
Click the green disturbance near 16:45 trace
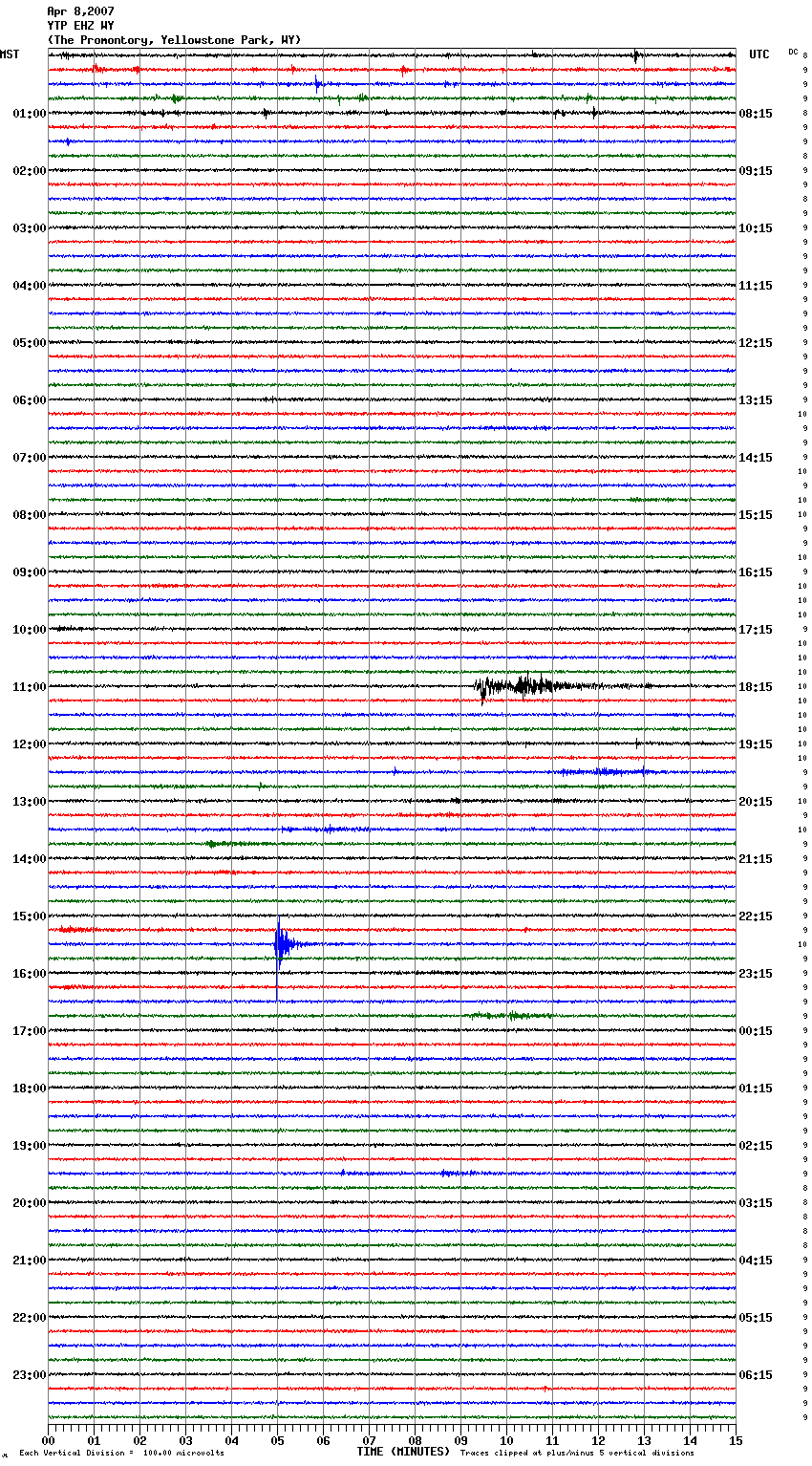(510, 1015)
